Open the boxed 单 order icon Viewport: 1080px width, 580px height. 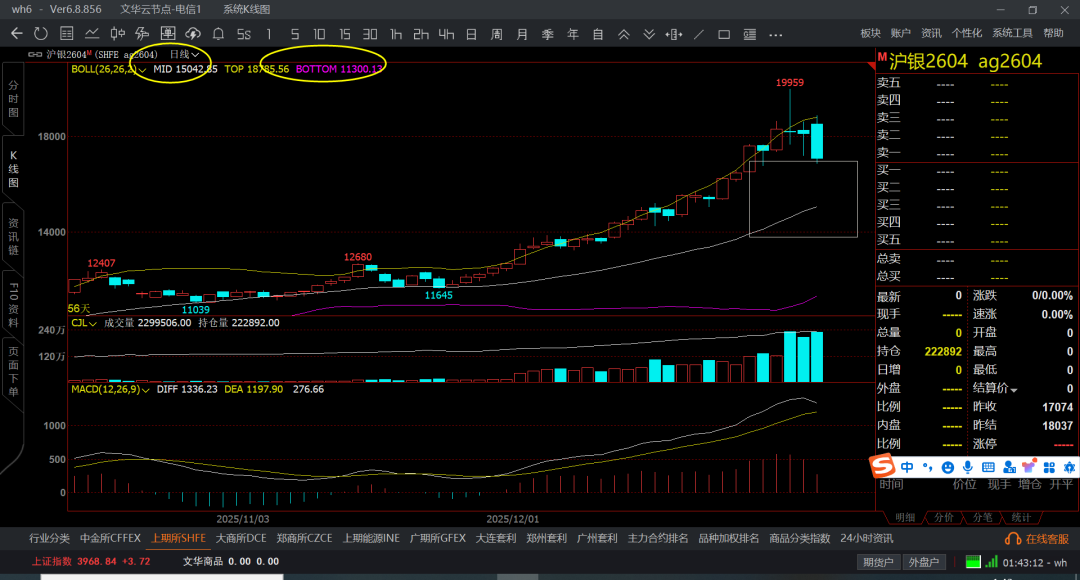tap(167, 34)
